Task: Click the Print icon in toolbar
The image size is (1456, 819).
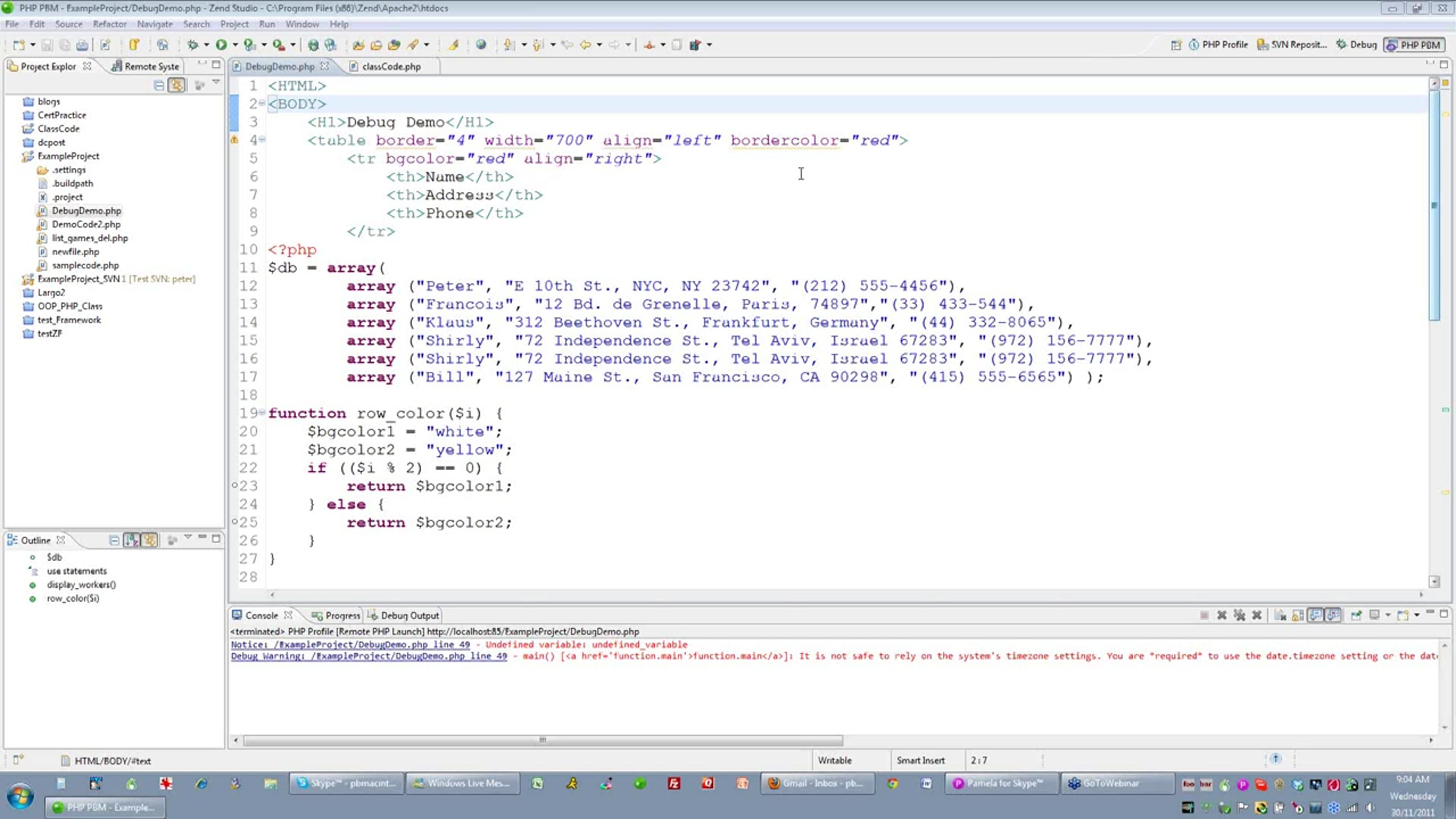Action: coord(82,45)
